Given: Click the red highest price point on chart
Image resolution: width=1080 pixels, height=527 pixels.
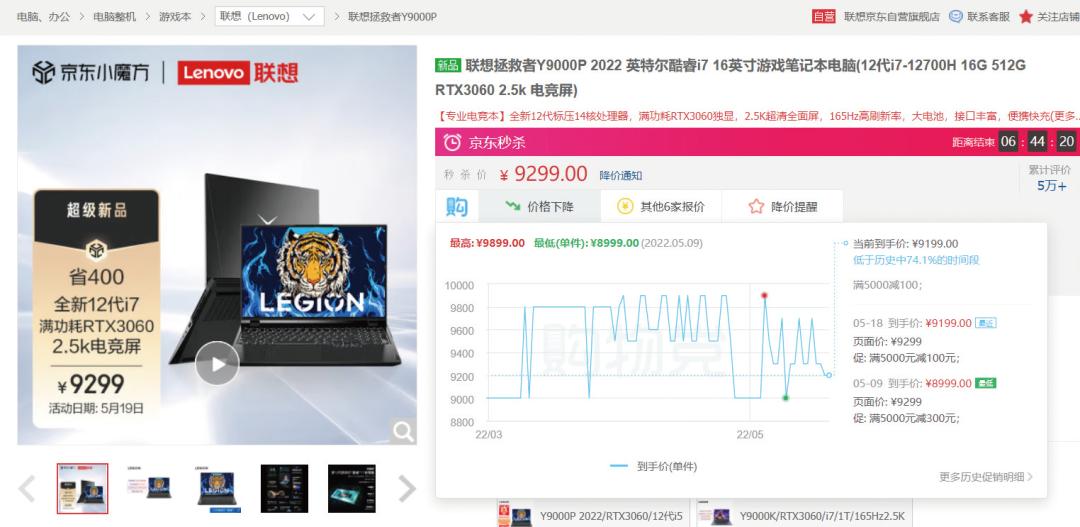Looking at the screenshot, I should tap(764, 296).
